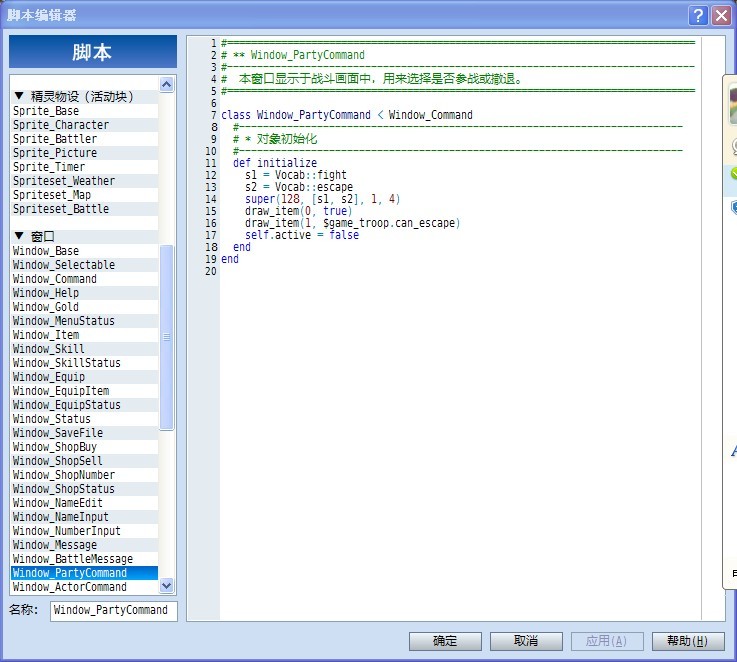The height and width of the screenshot is (662, 737).
Task: Select Window_SkillStatus script
Action: coord(85,363)
